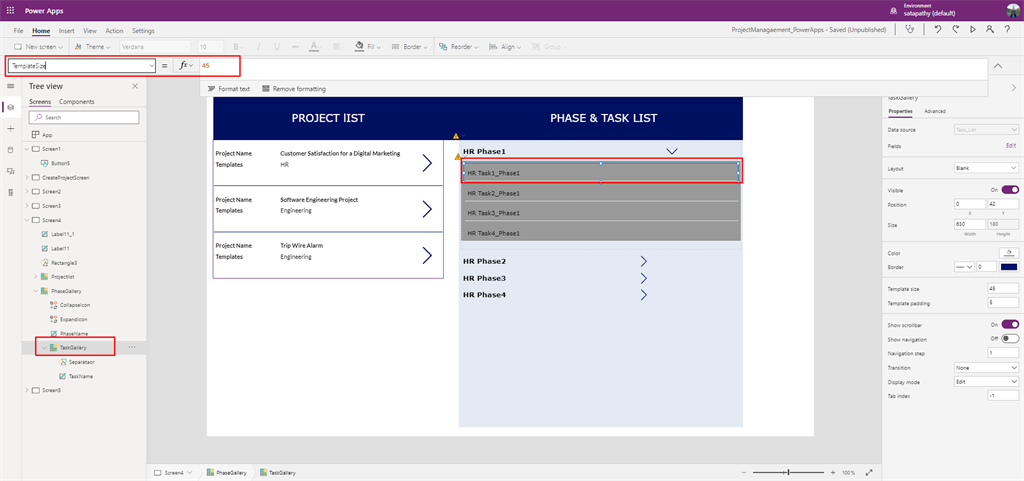This screenshot has width=1024, height=481.
Task: Open the fx function dropdown
Action: [x=187, y=65]
